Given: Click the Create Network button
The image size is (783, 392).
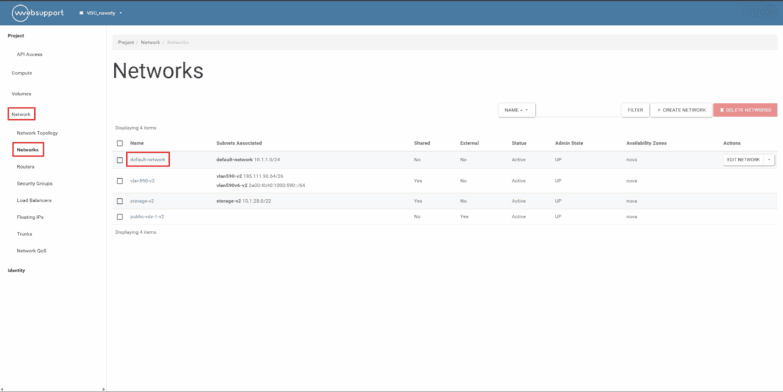Looking at the screenshot, I should coord(681,110).
